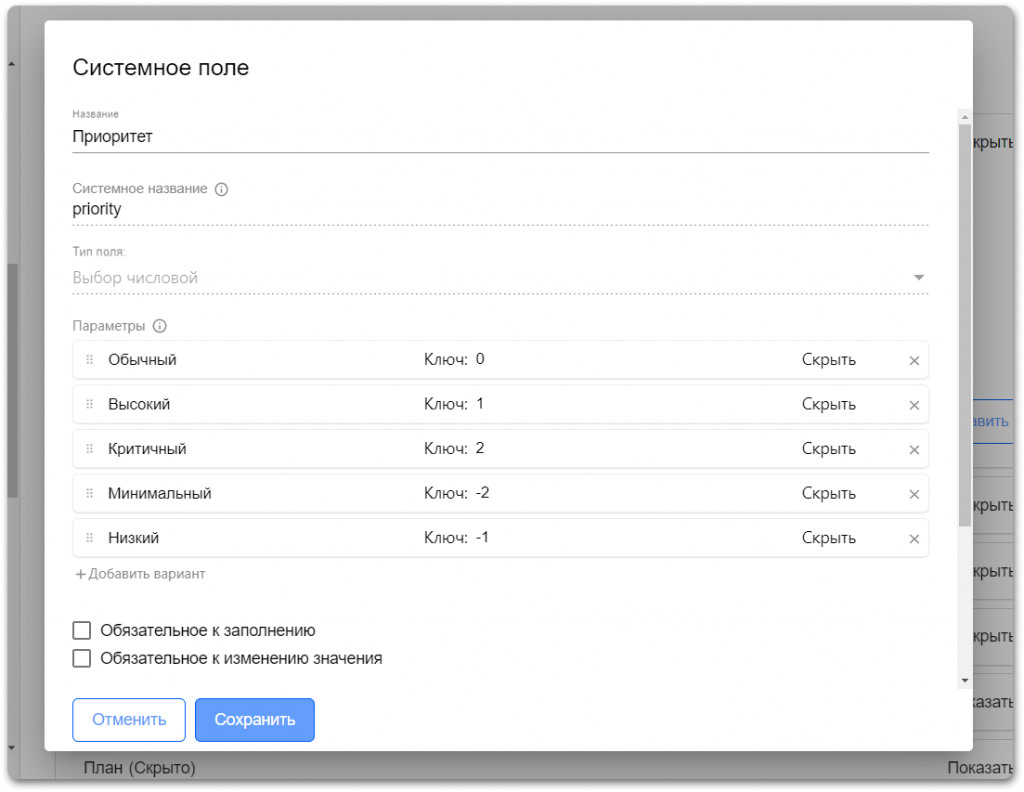Hide the Низкий option via Скрыть

point(828,538)
